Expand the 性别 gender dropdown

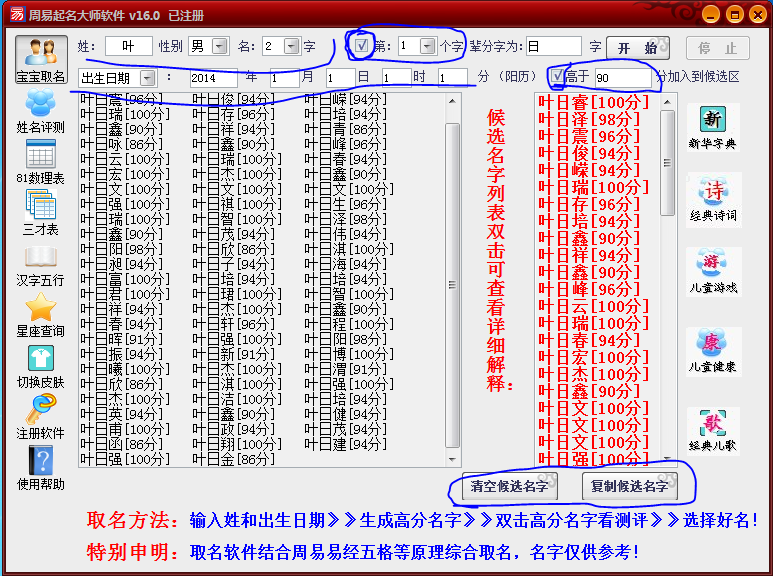pyautogui.click(x=220, y=46)
